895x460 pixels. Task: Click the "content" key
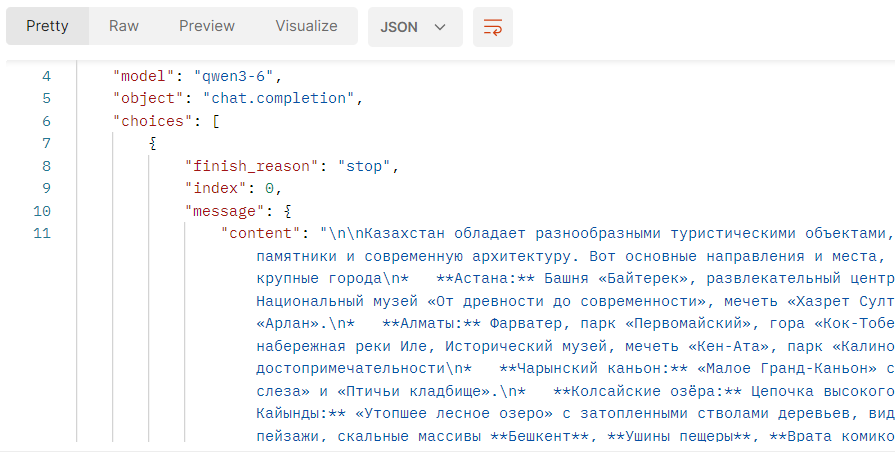point(260,233)
